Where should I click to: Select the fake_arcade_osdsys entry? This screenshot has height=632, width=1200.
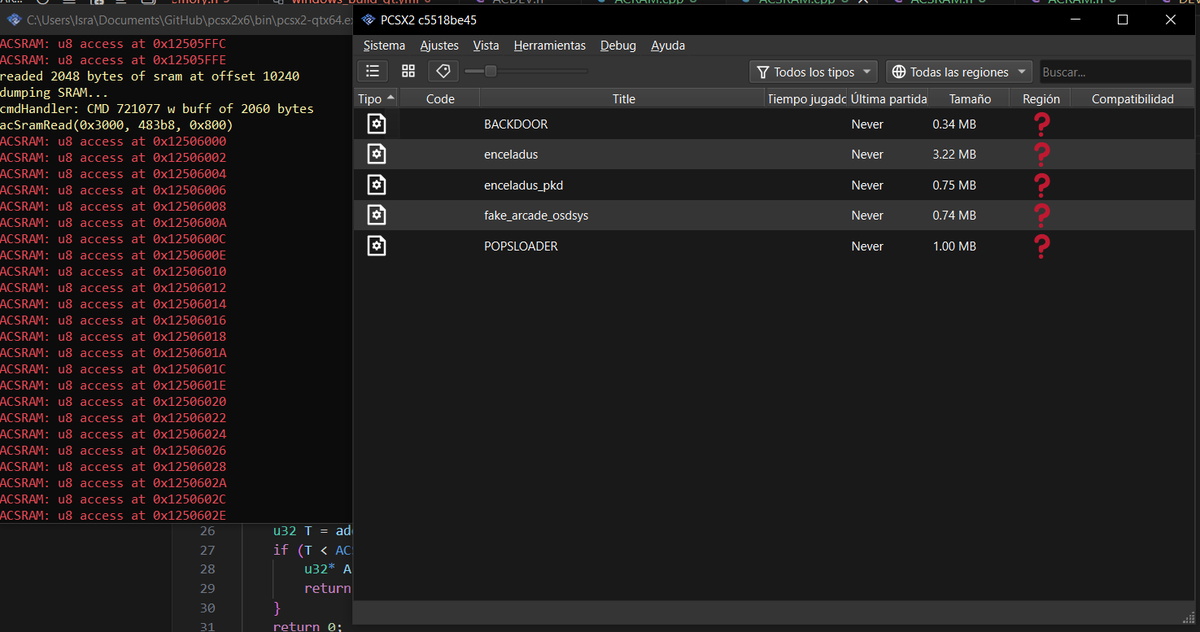click(775, 215)
